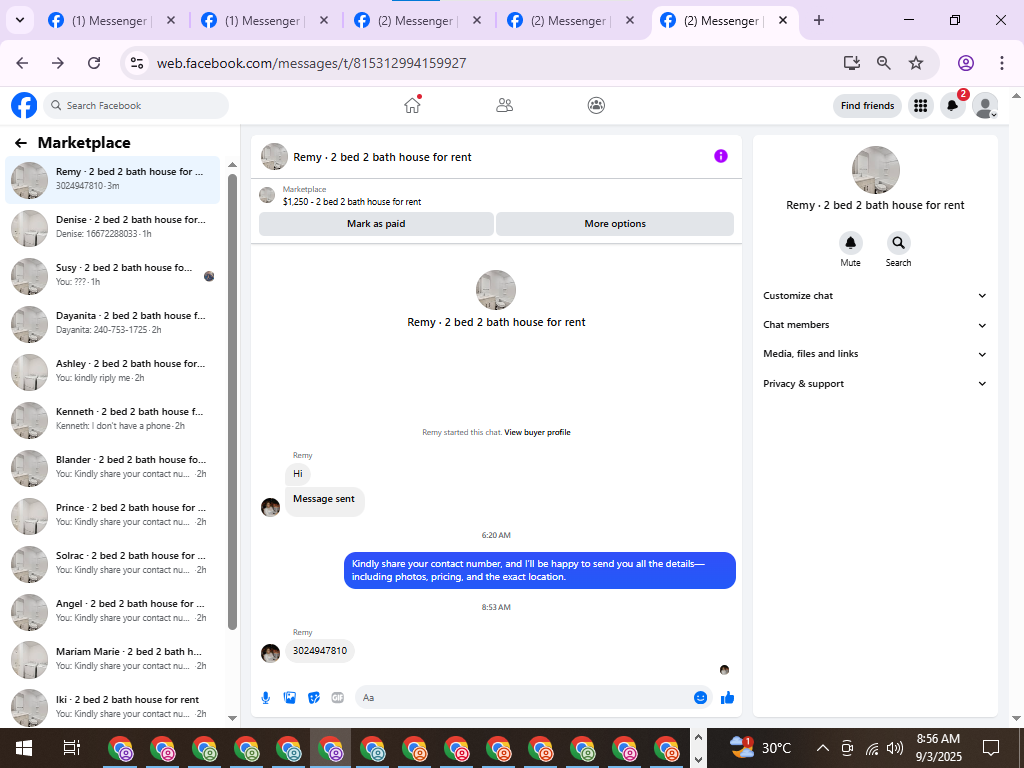Reload the page in browser toolbar
Viewport: 1024px width, 768px height.
(x=94, y=63)
